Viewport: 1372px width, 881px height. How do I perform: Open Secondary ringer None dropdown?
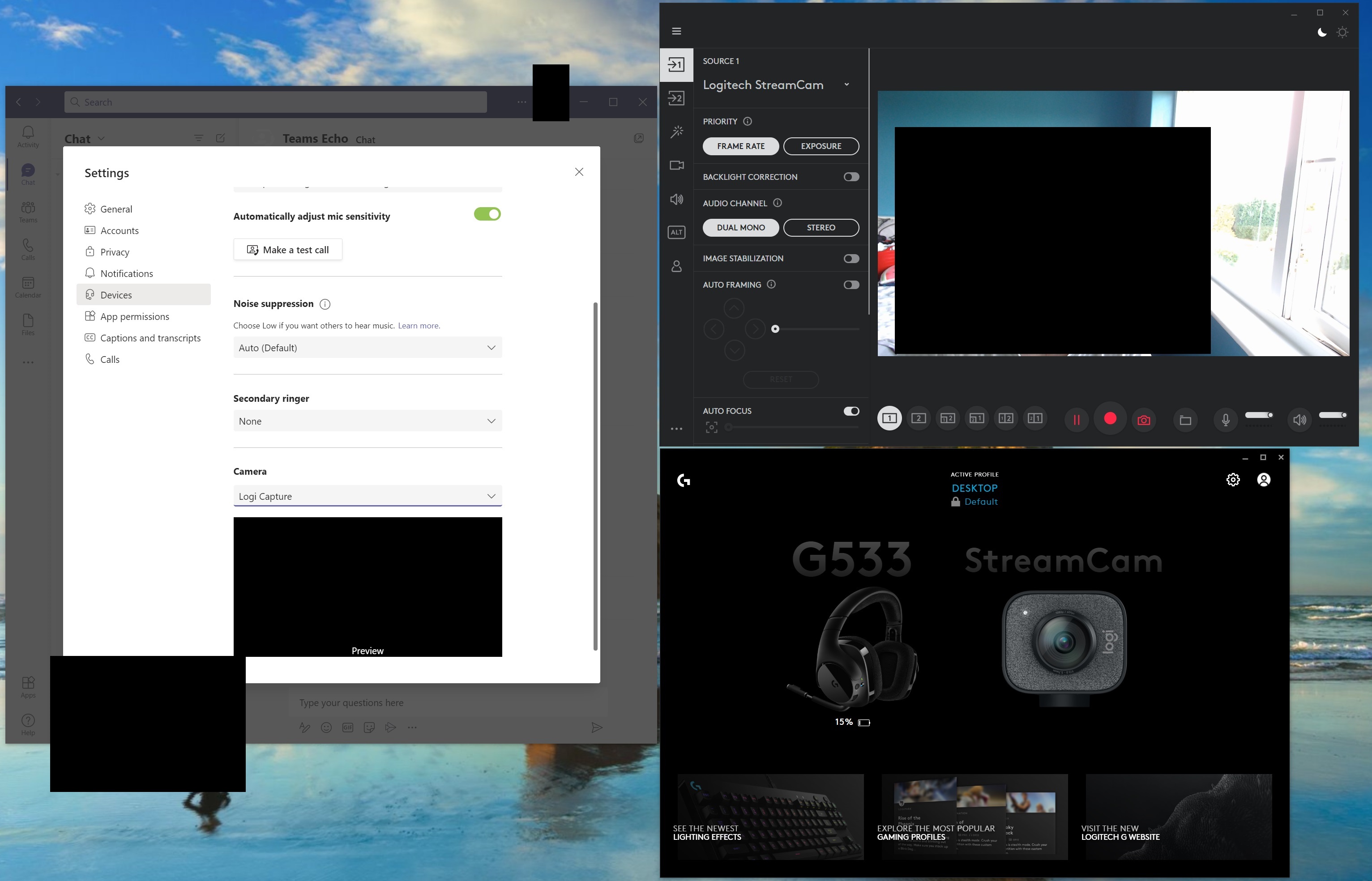tap(368, 421)
